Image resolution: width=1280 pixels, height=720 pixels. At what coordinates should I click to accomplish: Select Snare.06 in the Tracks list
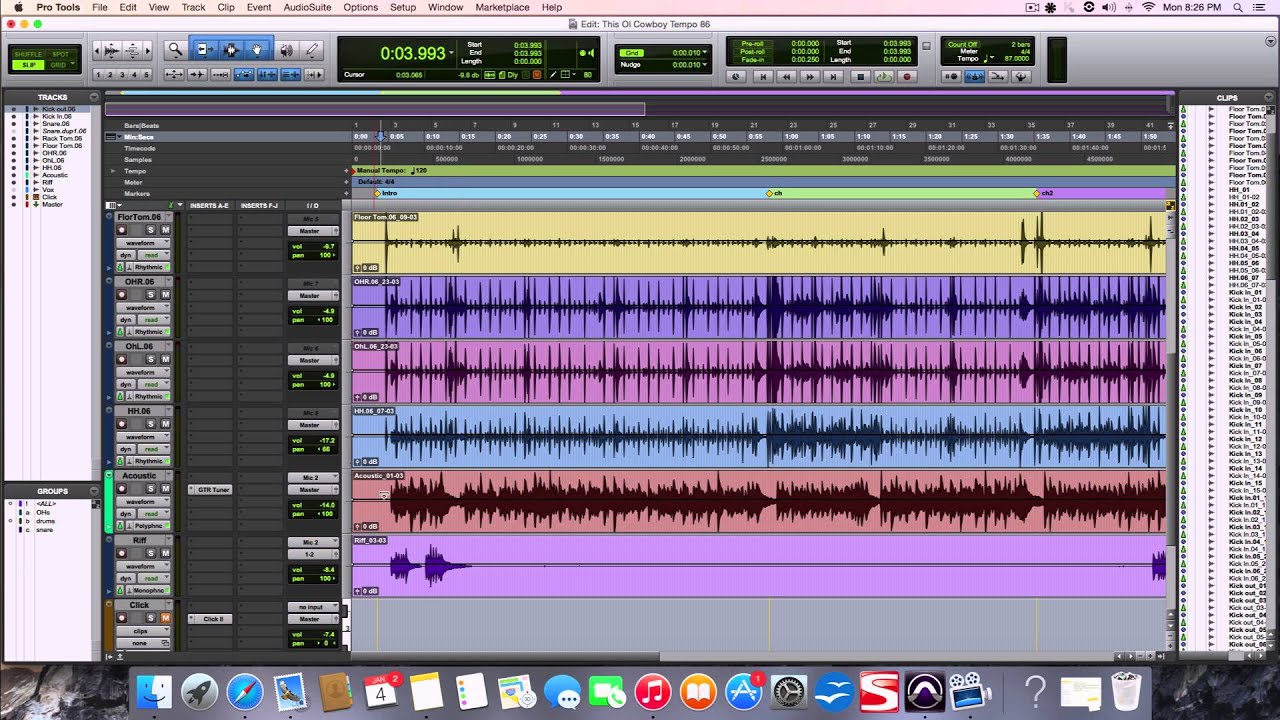coord(56,124)
